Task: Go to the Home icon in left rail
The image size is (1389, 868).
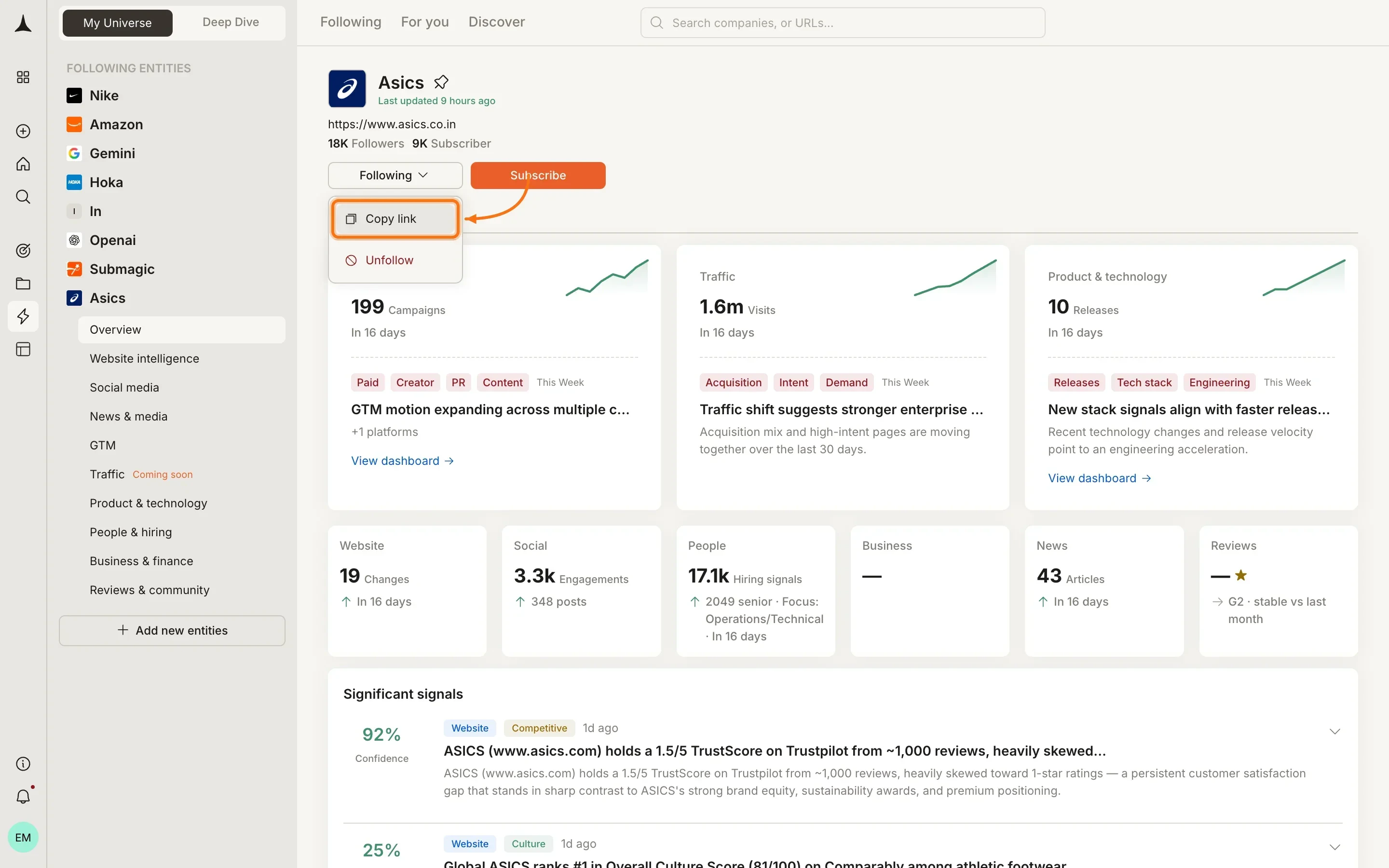Action: click(x=23, y=163)
